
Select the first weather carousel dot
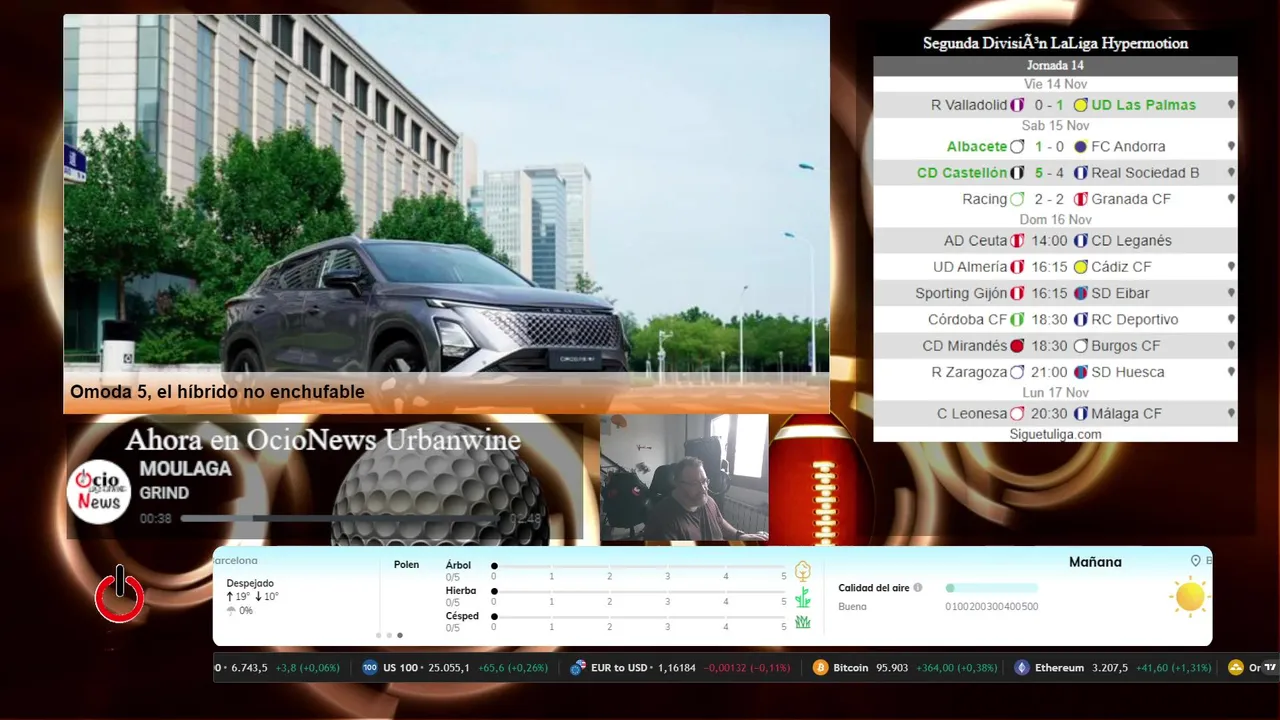[378, 635]
